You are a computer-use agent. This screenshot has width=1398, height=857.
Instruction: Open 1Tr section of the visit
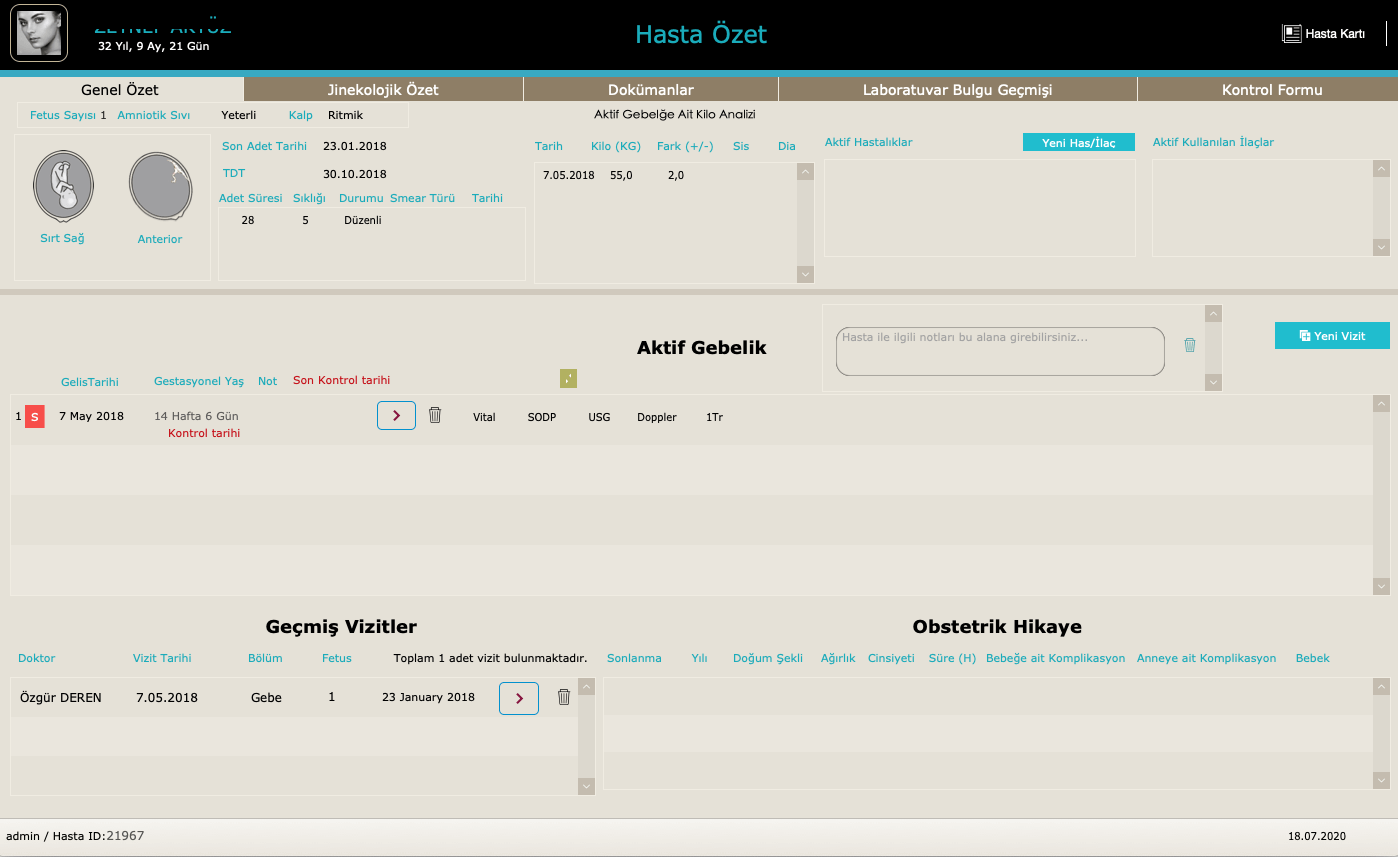point(714,417)
